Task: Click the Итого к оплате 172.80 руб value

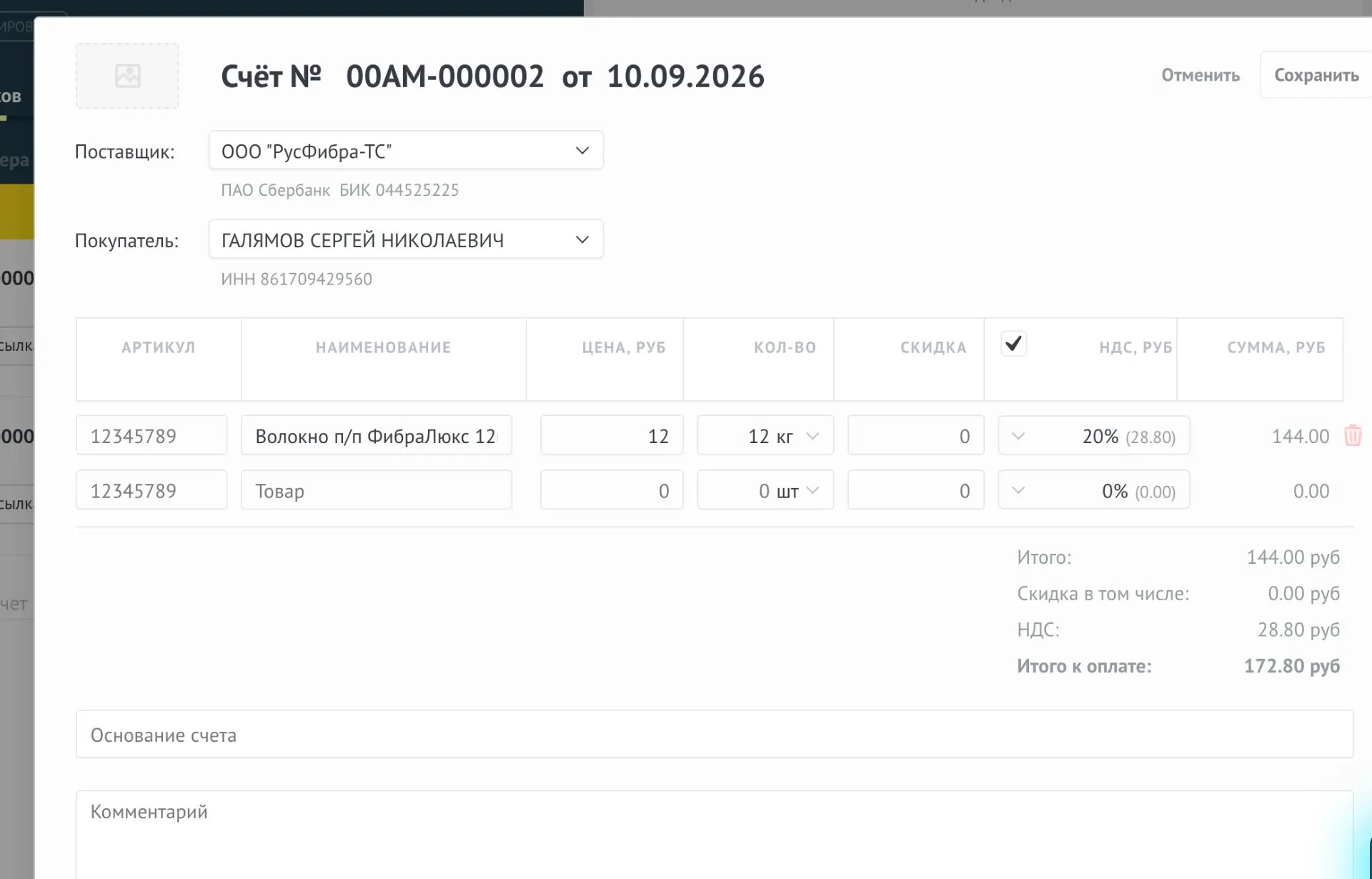Action: coord(1292,665)
